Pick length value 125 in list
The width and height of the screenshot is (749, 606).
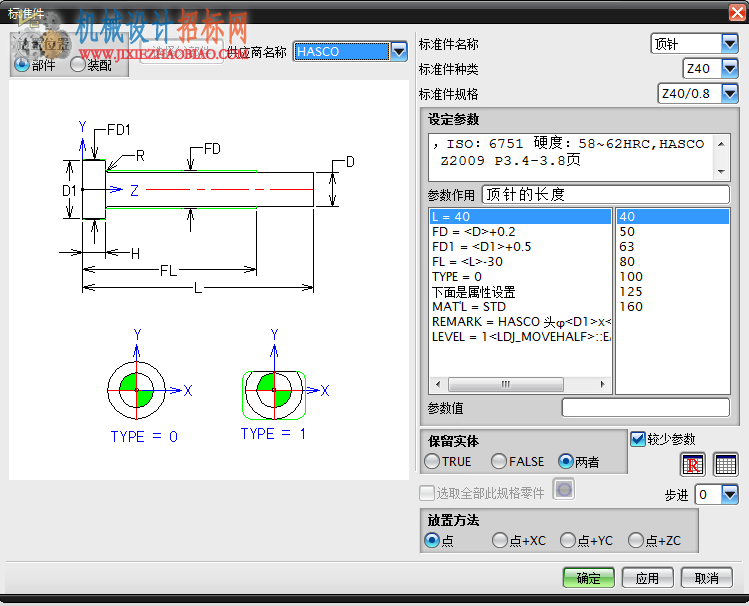coord(673,292)
